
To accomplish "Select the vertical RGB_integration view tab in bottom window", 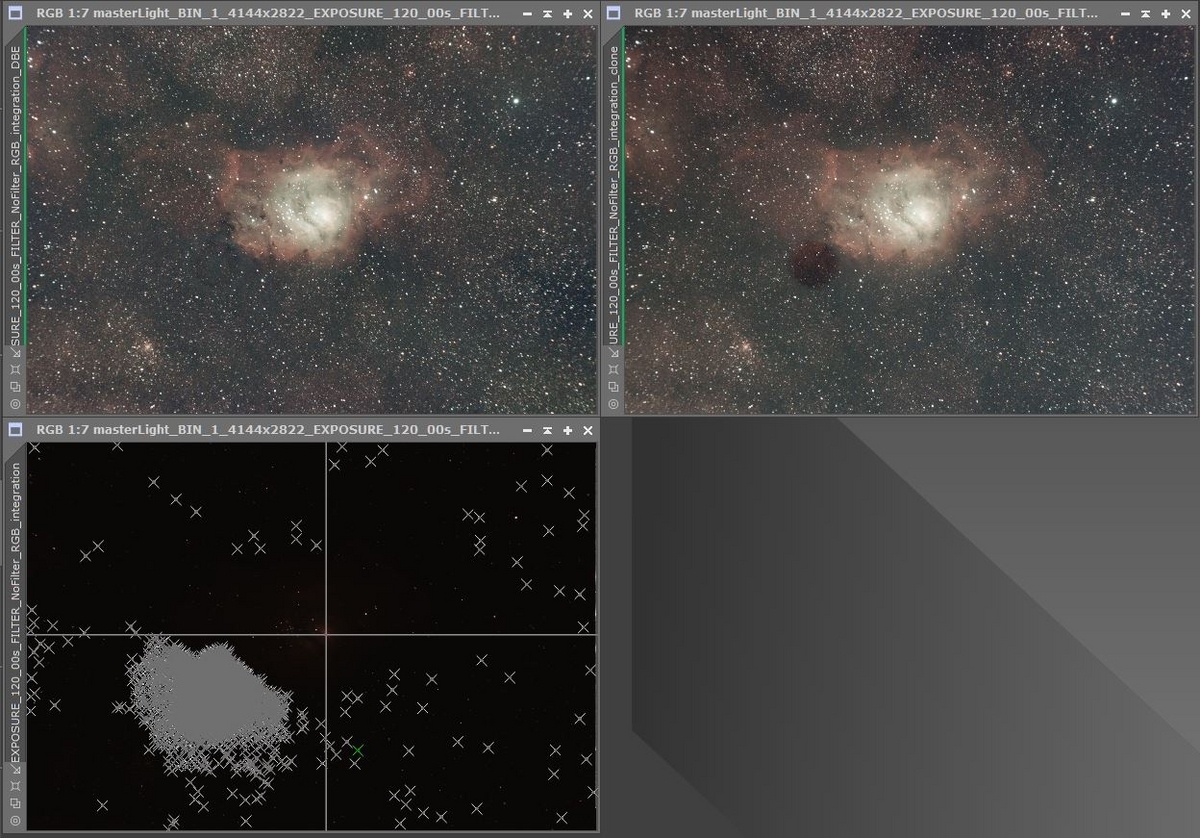I will click(x=15, y=602).
